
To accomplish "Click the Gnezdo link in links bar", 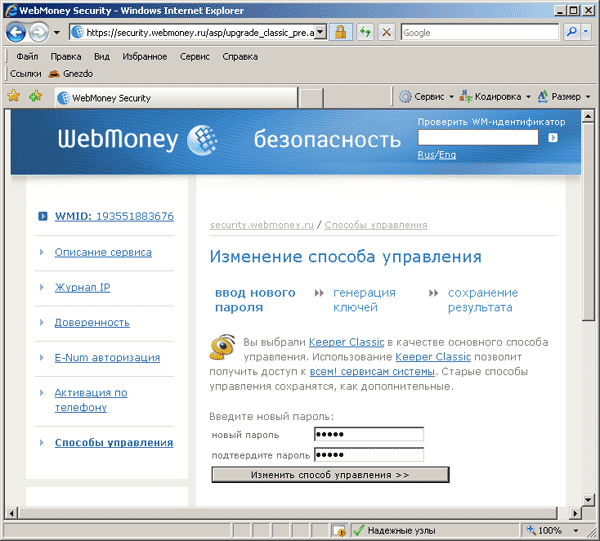I will point(71,73).
